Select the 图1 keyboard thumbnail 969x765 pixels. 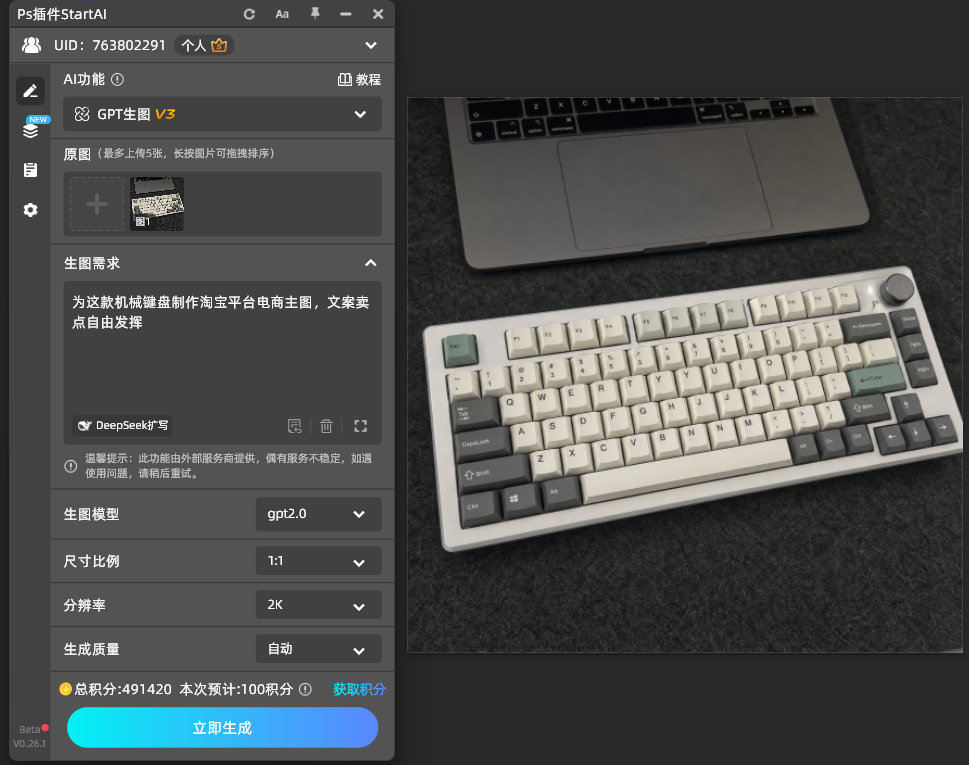click(157, 204)
